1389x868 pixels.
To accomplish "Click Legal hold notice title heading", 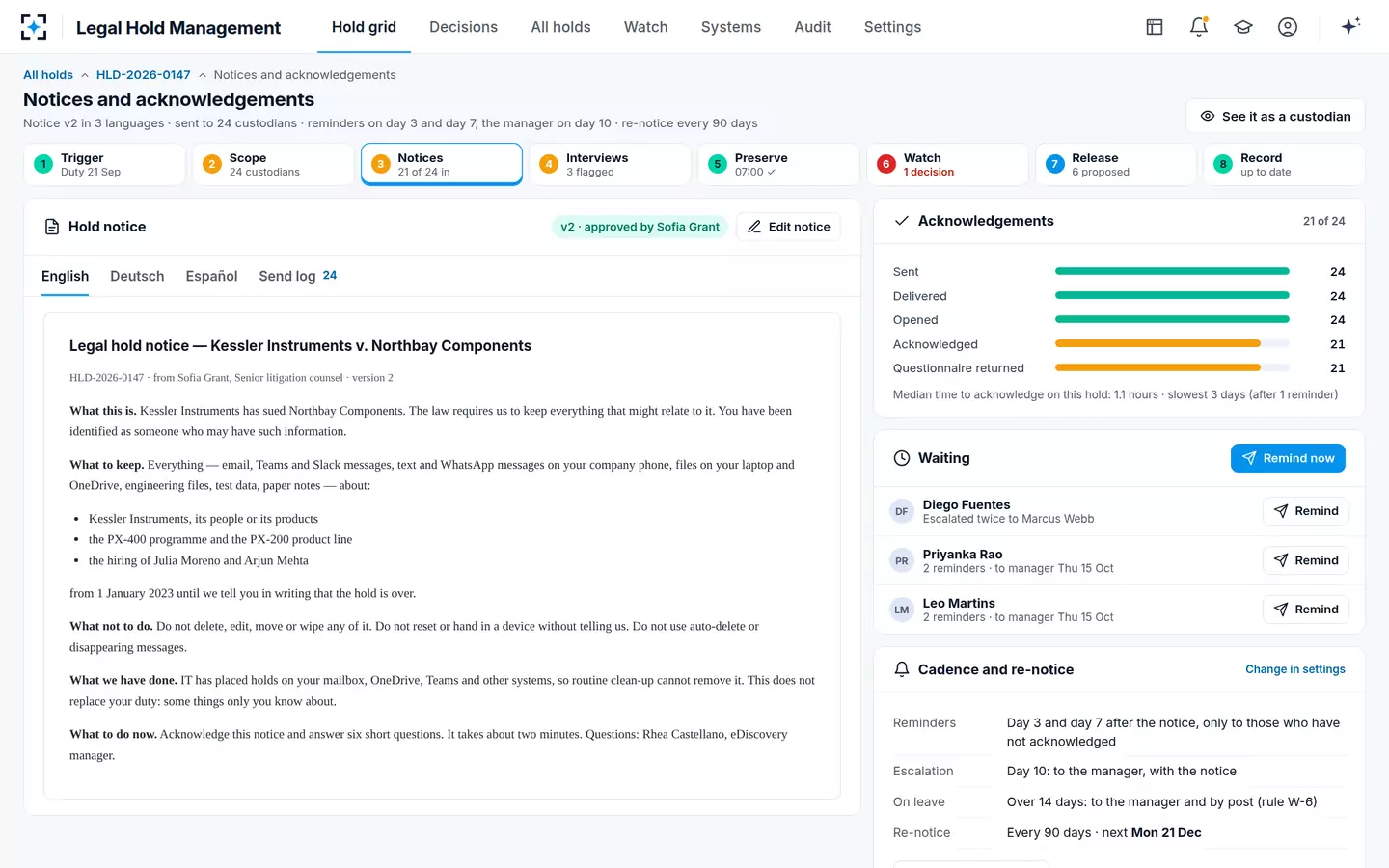I will [x=300, y=346].
